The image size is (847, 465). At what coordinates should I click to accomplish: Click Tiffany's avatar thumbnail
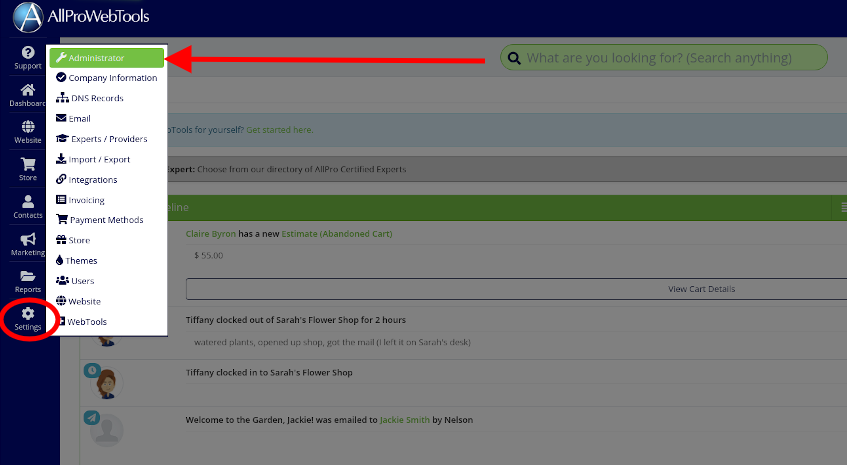tap(107, 383)
